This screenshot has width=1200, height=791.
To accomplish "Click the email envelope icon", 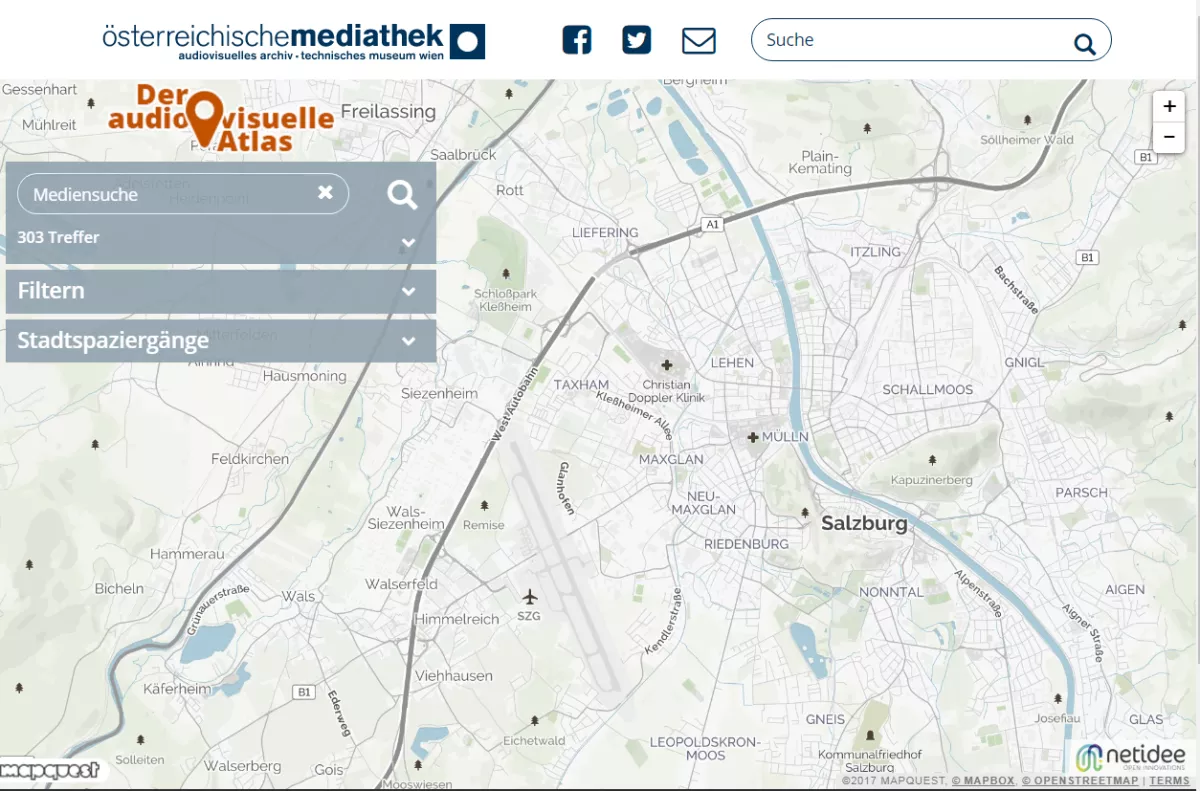I will click(698, 41).
